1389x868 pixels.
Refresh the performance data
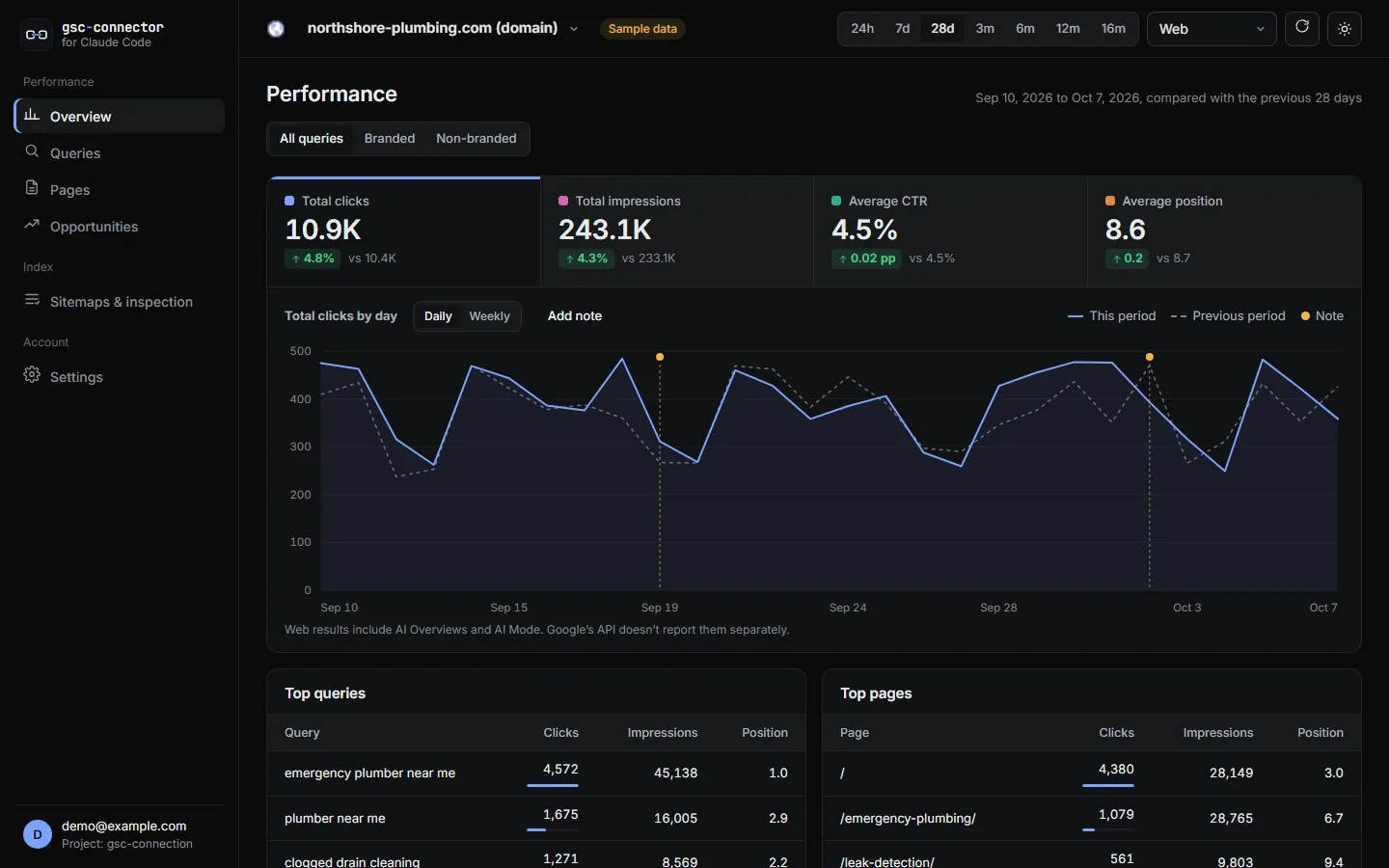(1302, 28)
